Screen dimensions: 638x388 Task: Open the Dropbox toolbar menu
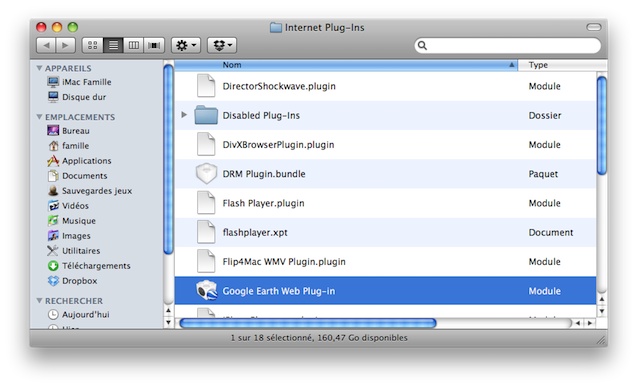222,45
